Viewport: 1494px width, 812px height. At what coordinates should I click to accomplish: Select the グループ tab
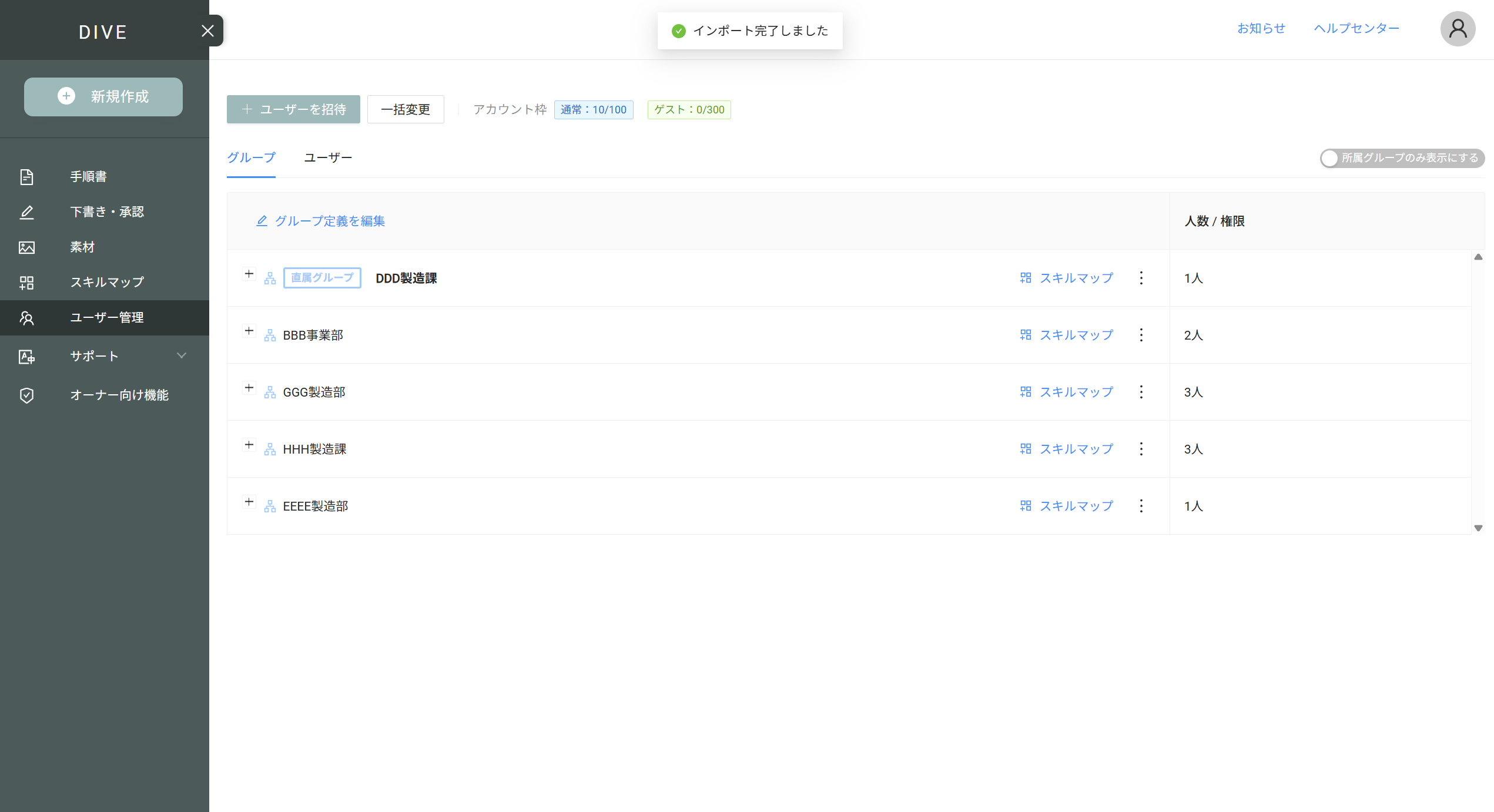coord(251,157)
